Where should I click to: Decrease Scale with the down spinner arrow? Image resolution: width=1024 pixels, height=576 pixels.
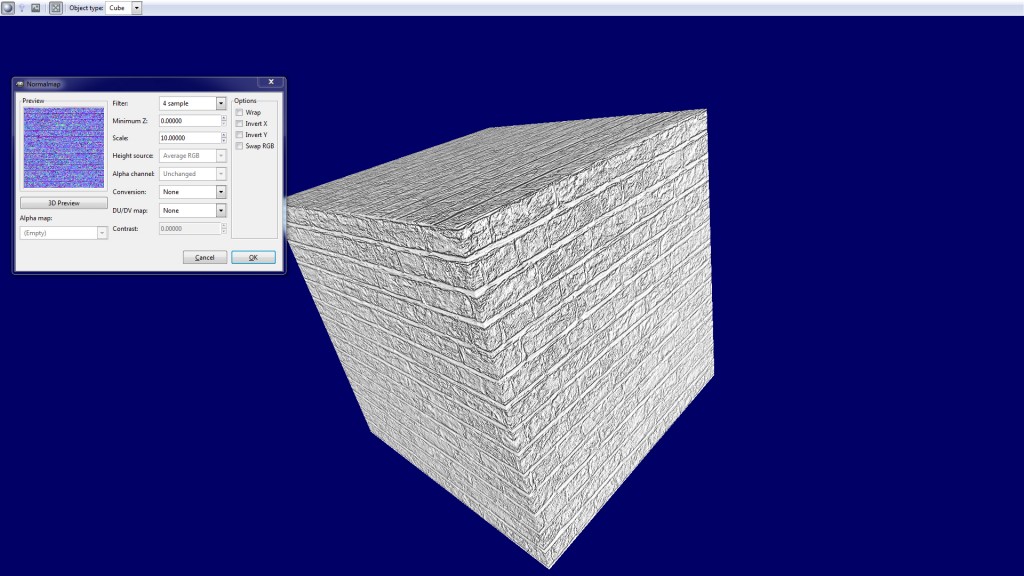click(224, 140)
